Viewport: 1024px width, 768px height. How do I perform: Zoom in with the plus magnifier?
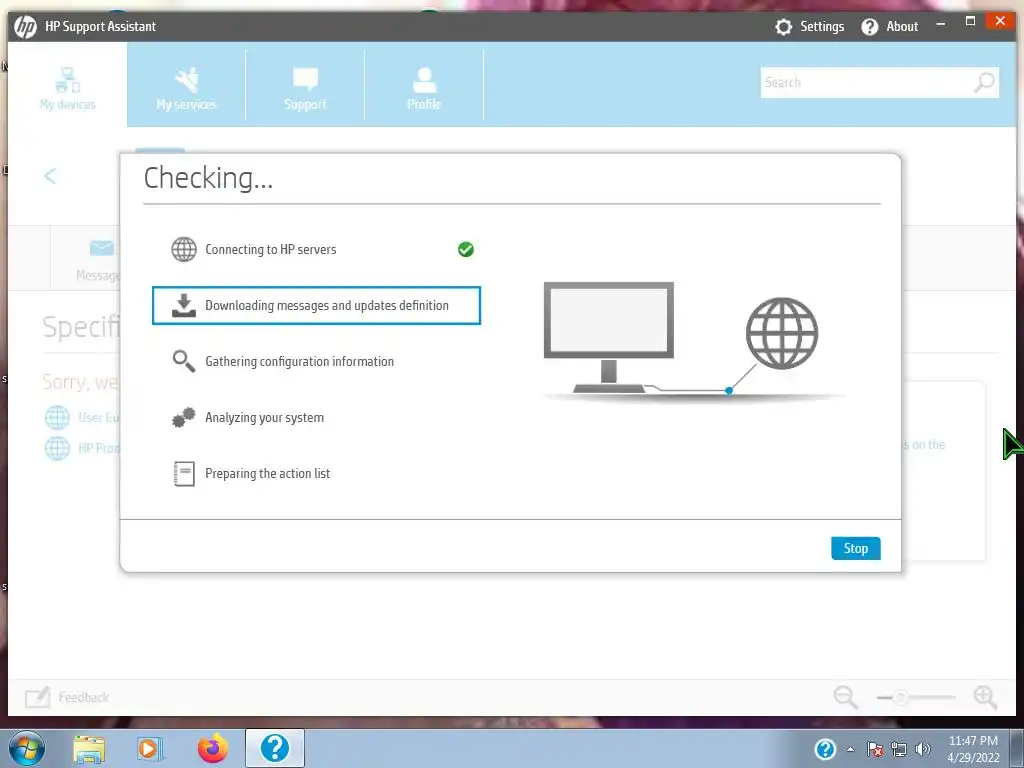coord(985,697)
